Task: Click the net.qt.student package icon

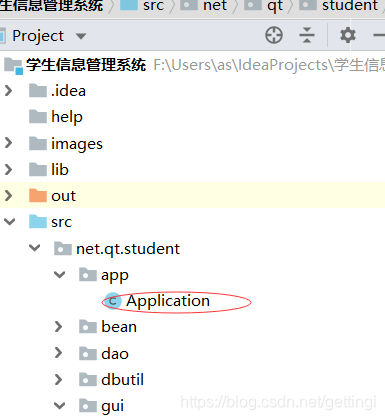Action: pos(63,248)
